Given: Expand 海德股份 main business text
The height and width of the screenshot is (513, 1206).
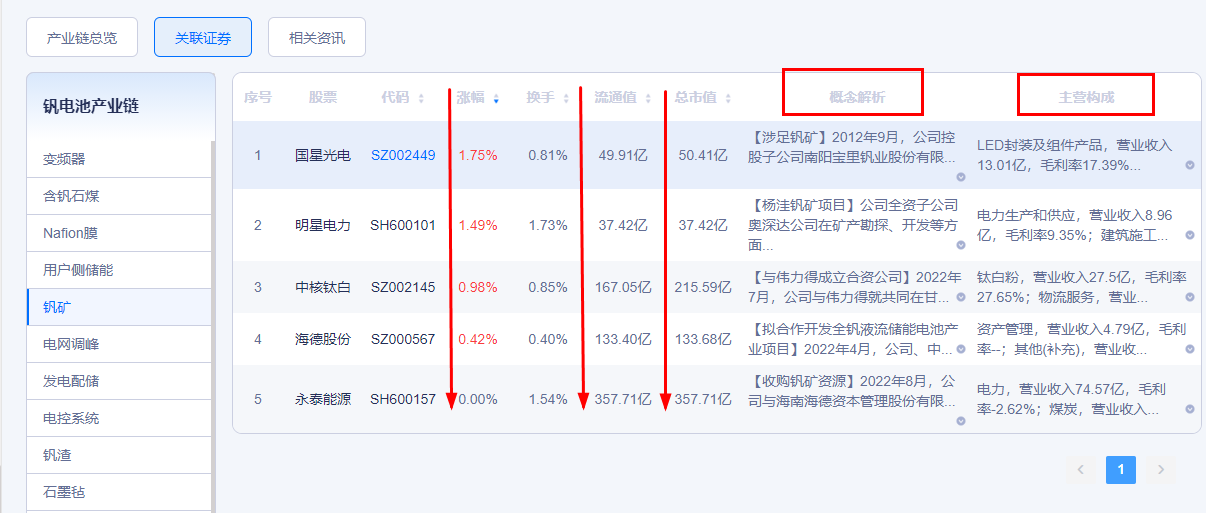Looking at the screenshot, I should [x=1190, y=350].
